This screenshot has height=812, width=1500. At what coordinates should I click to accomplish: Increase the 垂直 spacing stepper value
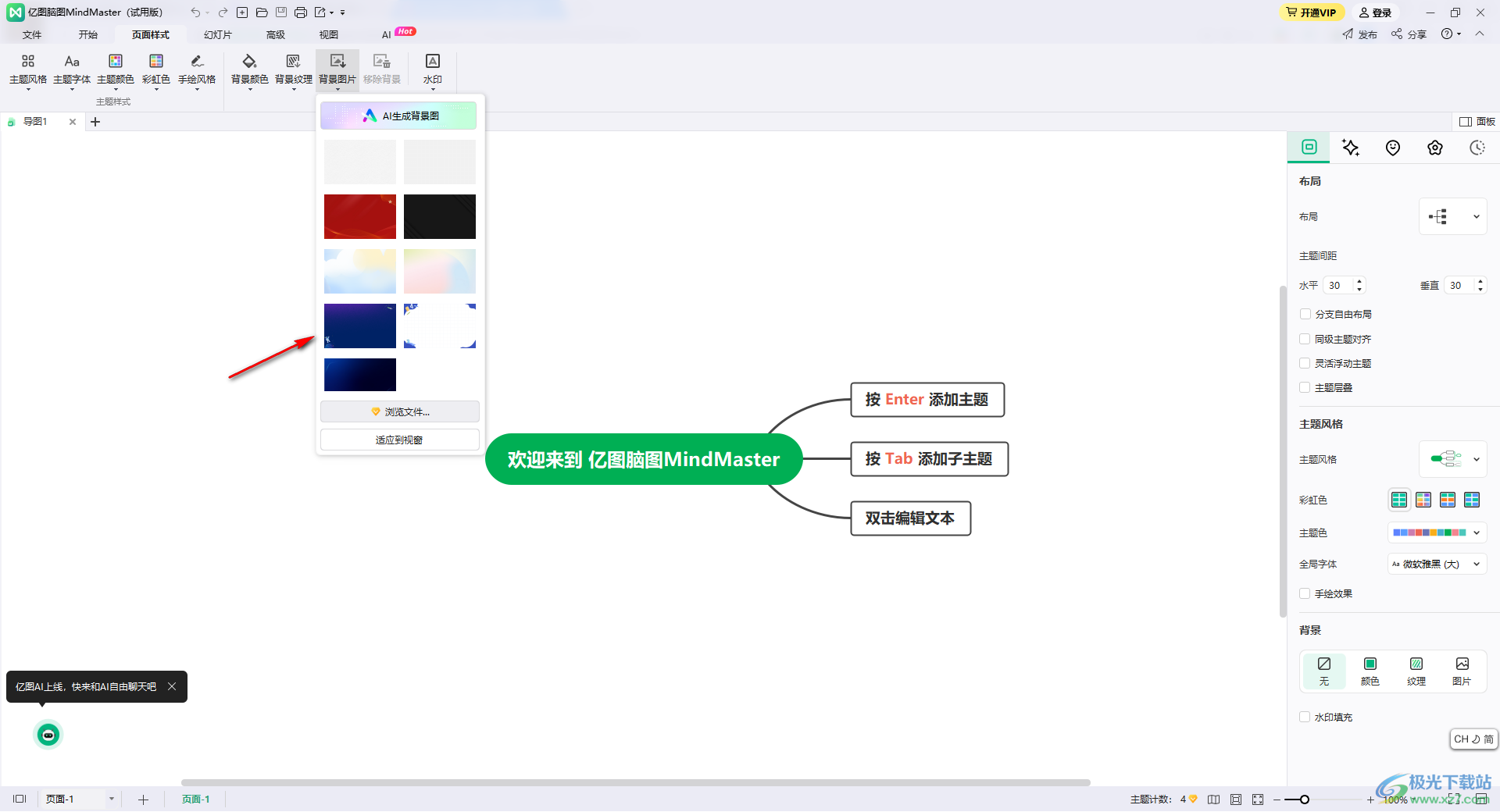click(x=1480, y=281)
